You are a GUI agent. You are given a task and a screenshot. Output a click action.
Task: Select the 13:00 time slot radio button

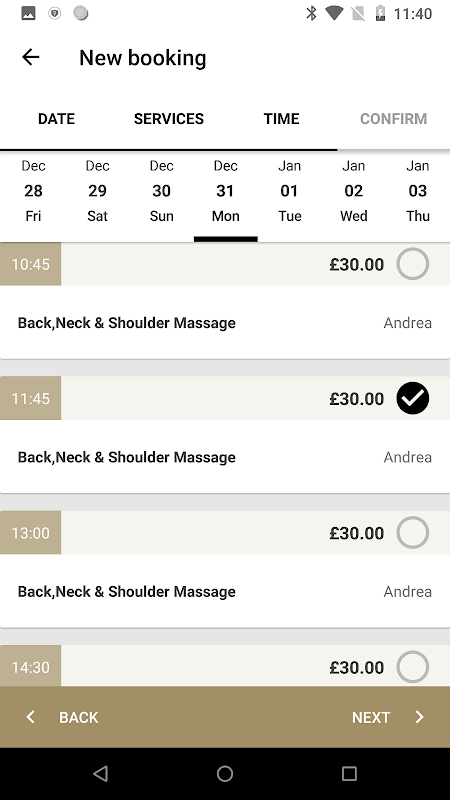tap(412, 532)
